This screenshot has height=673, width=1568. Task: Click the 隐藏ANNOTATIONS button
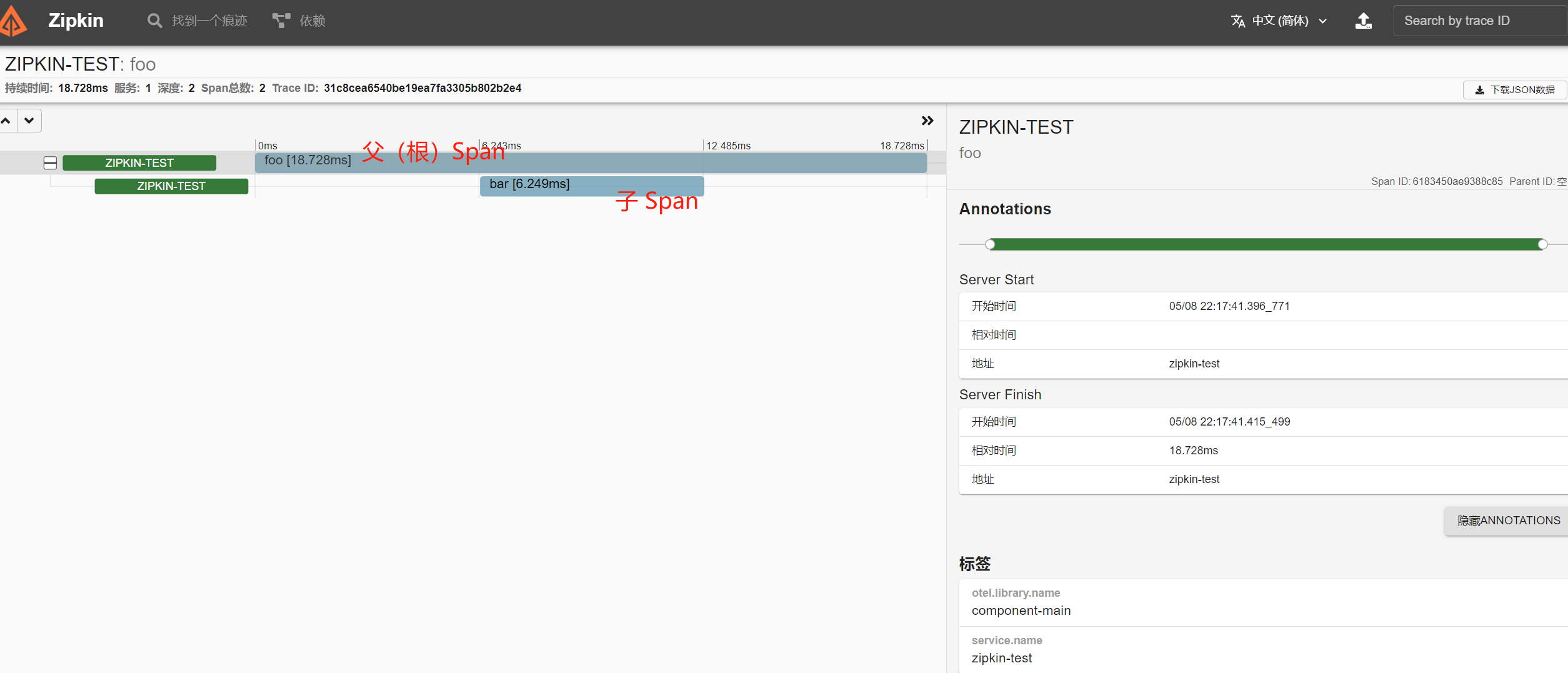click(x=1508, y=521)
